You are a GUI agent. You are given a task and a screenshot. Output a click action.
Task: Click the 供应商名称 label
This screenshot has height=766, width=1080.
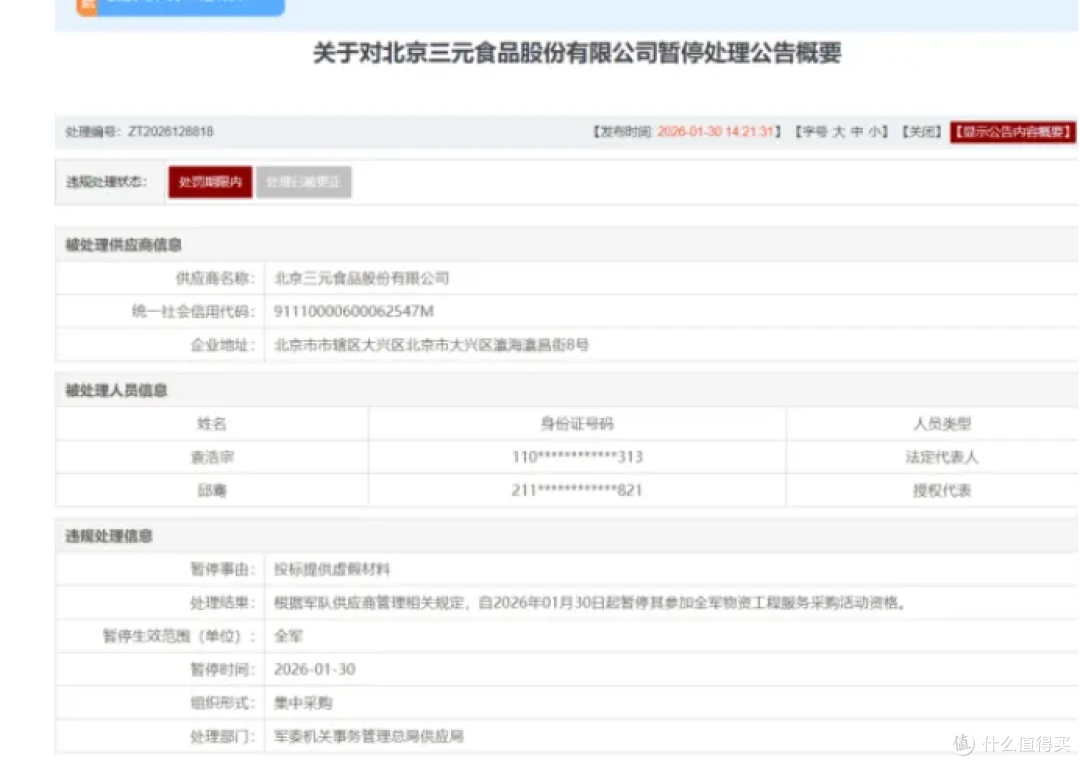pos(215,278)
